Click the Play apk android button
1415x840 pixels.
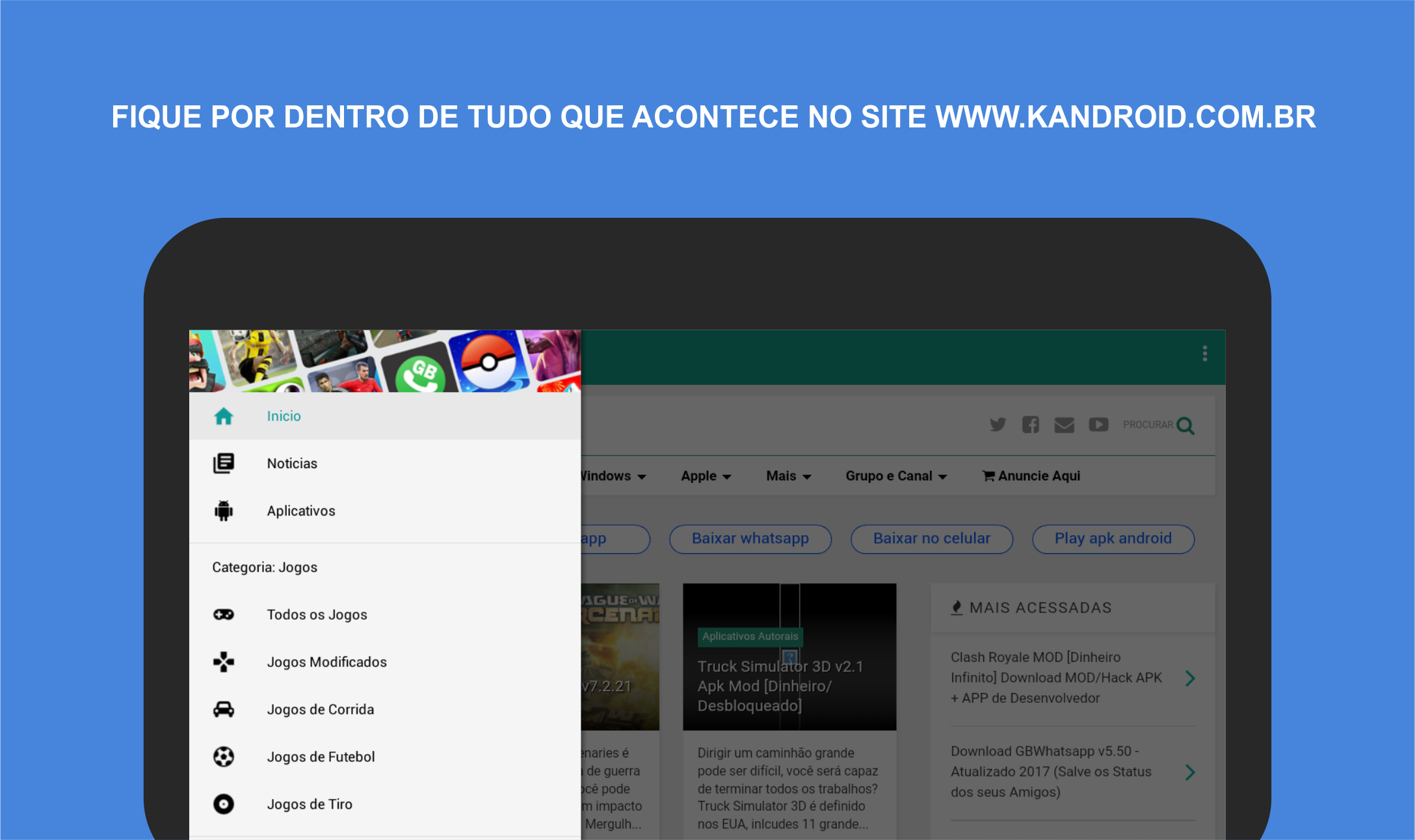click(1113, 539)
